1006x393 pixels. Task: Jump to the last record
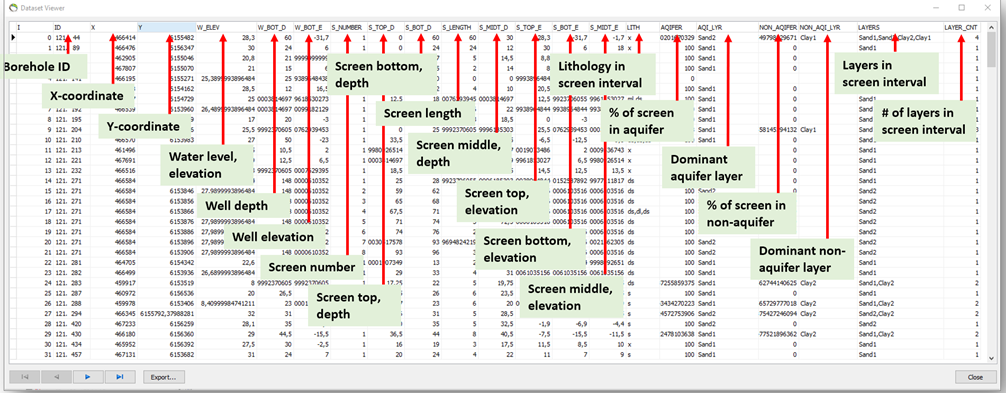click(x=119, y=376)
